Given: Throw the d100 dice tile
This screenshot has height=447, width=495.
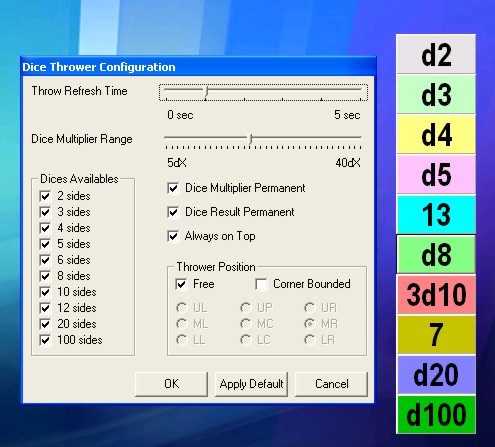Looking at the screenshot, I should (x=436, y=414).
